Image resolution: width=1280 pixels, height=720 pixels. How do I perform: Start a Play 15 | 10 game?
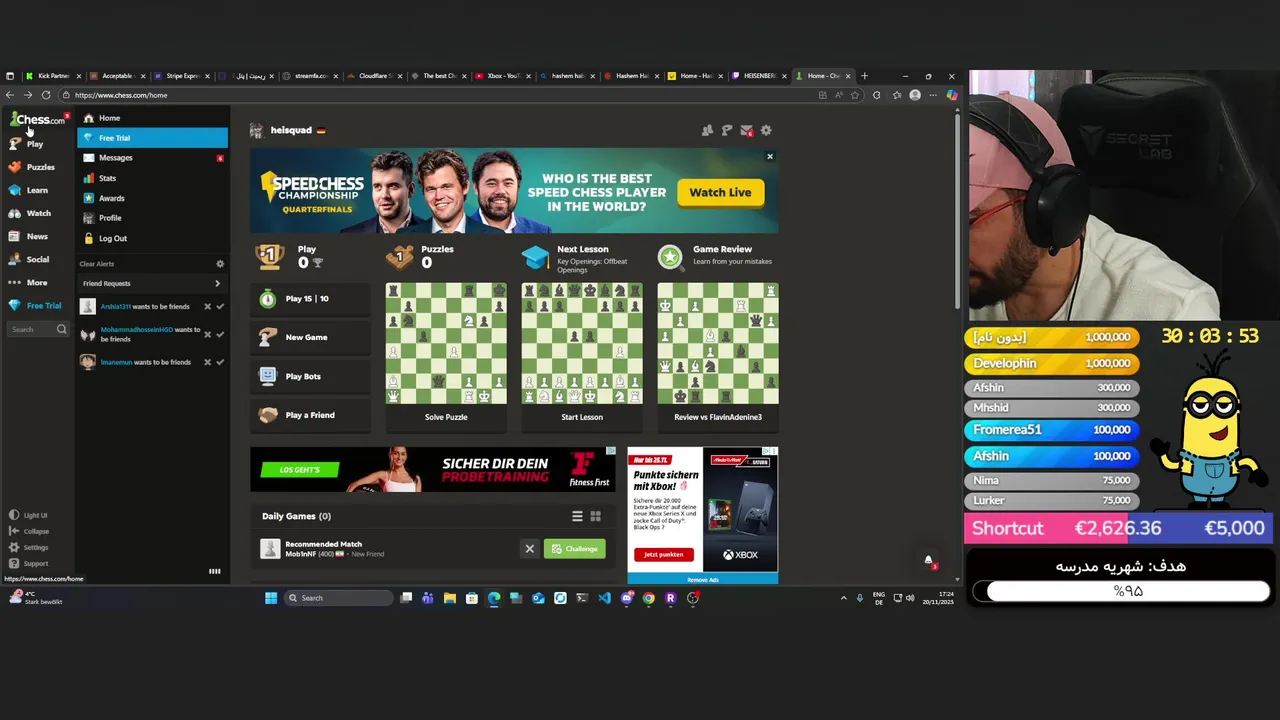(x=310, y=299)
